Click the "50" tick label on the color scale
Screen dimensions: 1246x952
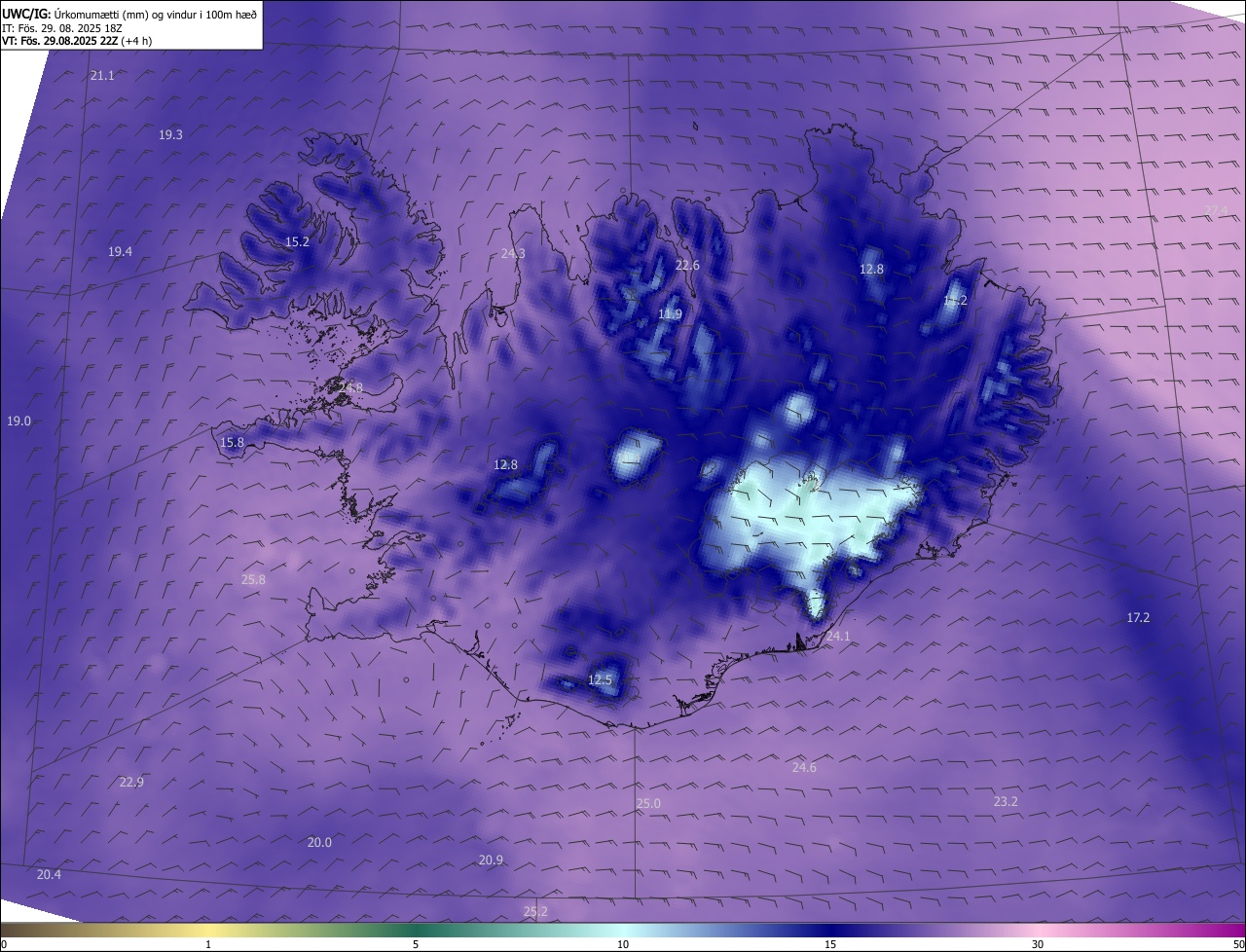1238,944
